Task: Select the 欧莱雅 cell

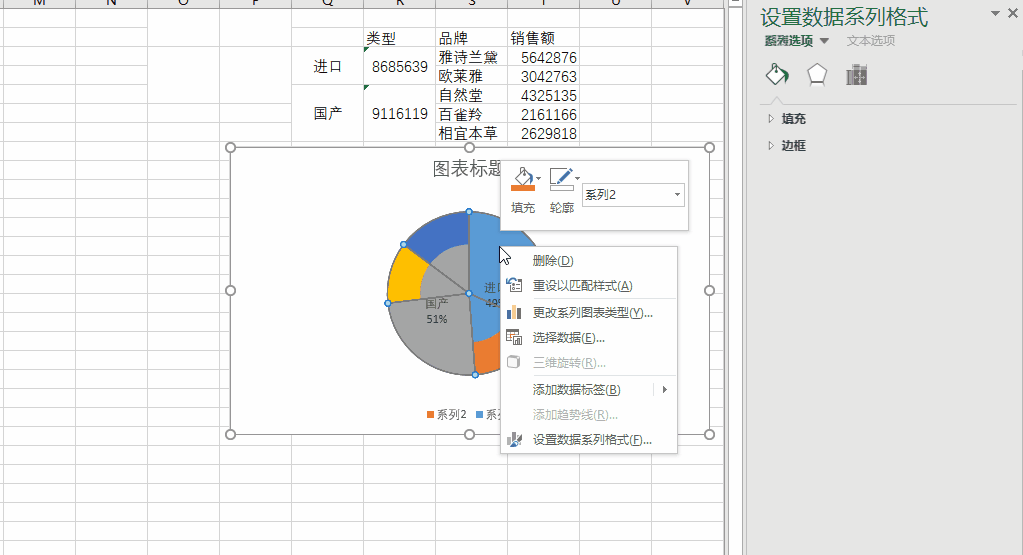Action: 471,76
